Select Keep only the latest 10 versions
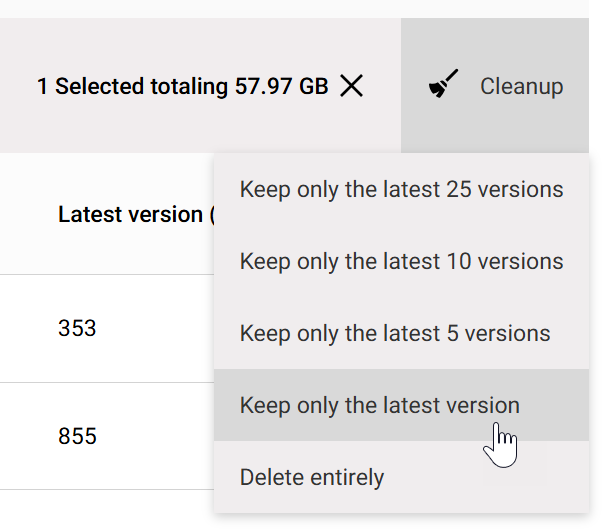Viewport: 604px width, 530px height. (401, 262)
